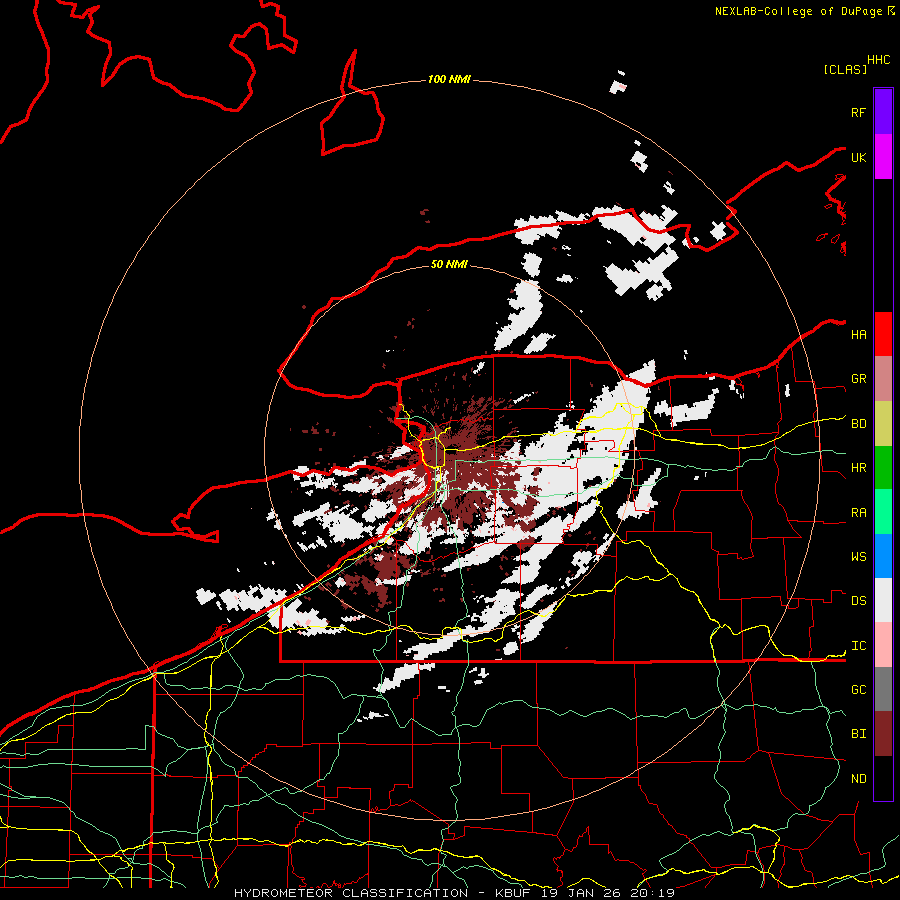The width and height of the screenshot is (900, 900).
Task: Click the HHC product code text
Action: coord(878,60)
